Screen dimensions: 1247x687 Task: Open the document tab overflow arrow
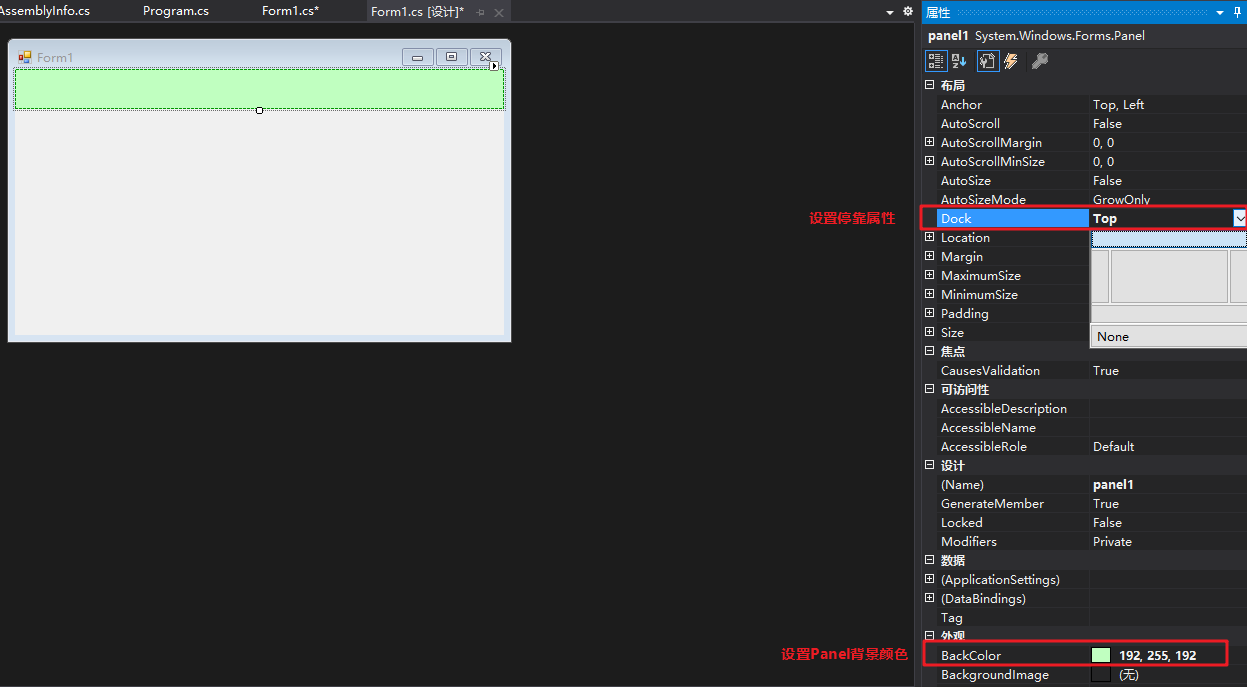(888, 11)
